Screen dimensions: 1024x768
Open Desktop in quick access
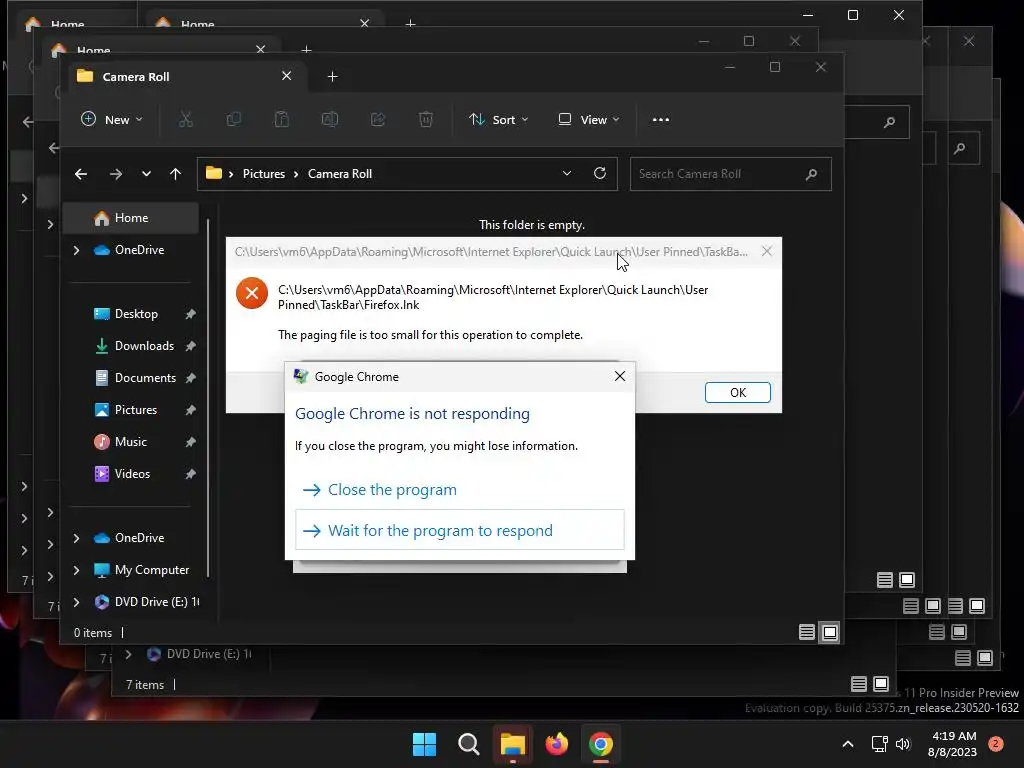[136, 314]
